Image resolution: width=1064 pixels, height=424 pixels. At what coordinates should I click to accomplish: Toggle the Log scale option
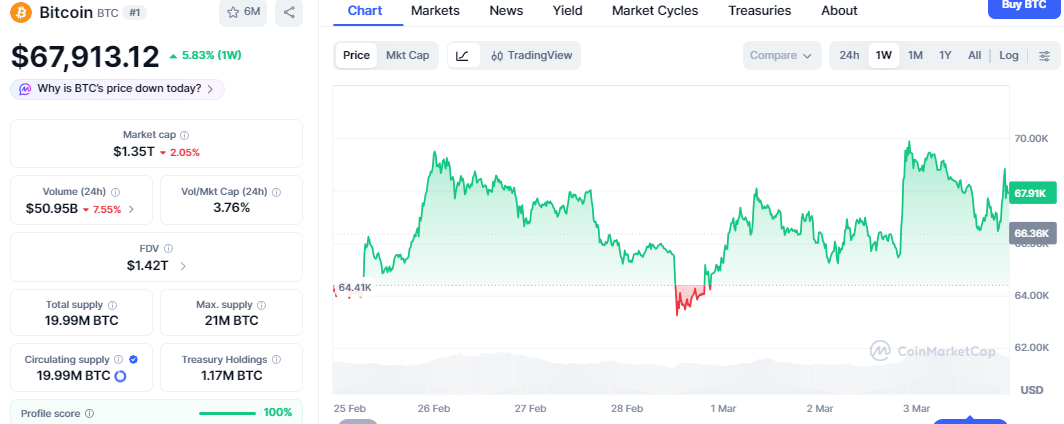click(1009, 55)
